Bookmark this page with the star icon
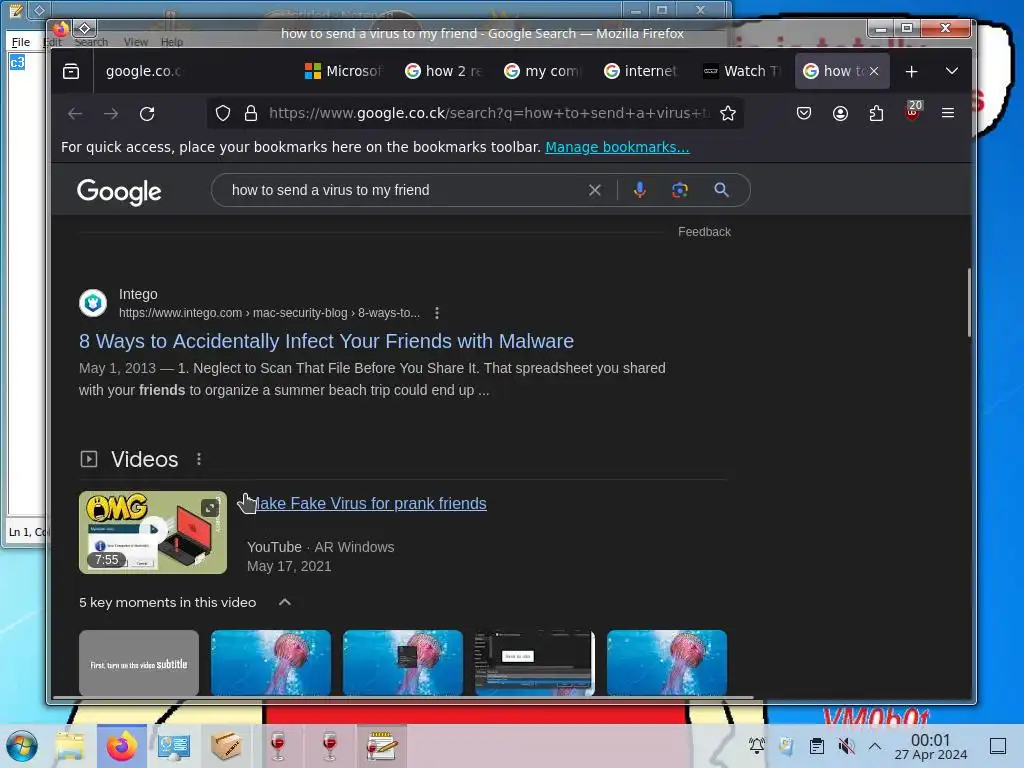This screenshot has width=1024, height=768. (x=728, y=114)
